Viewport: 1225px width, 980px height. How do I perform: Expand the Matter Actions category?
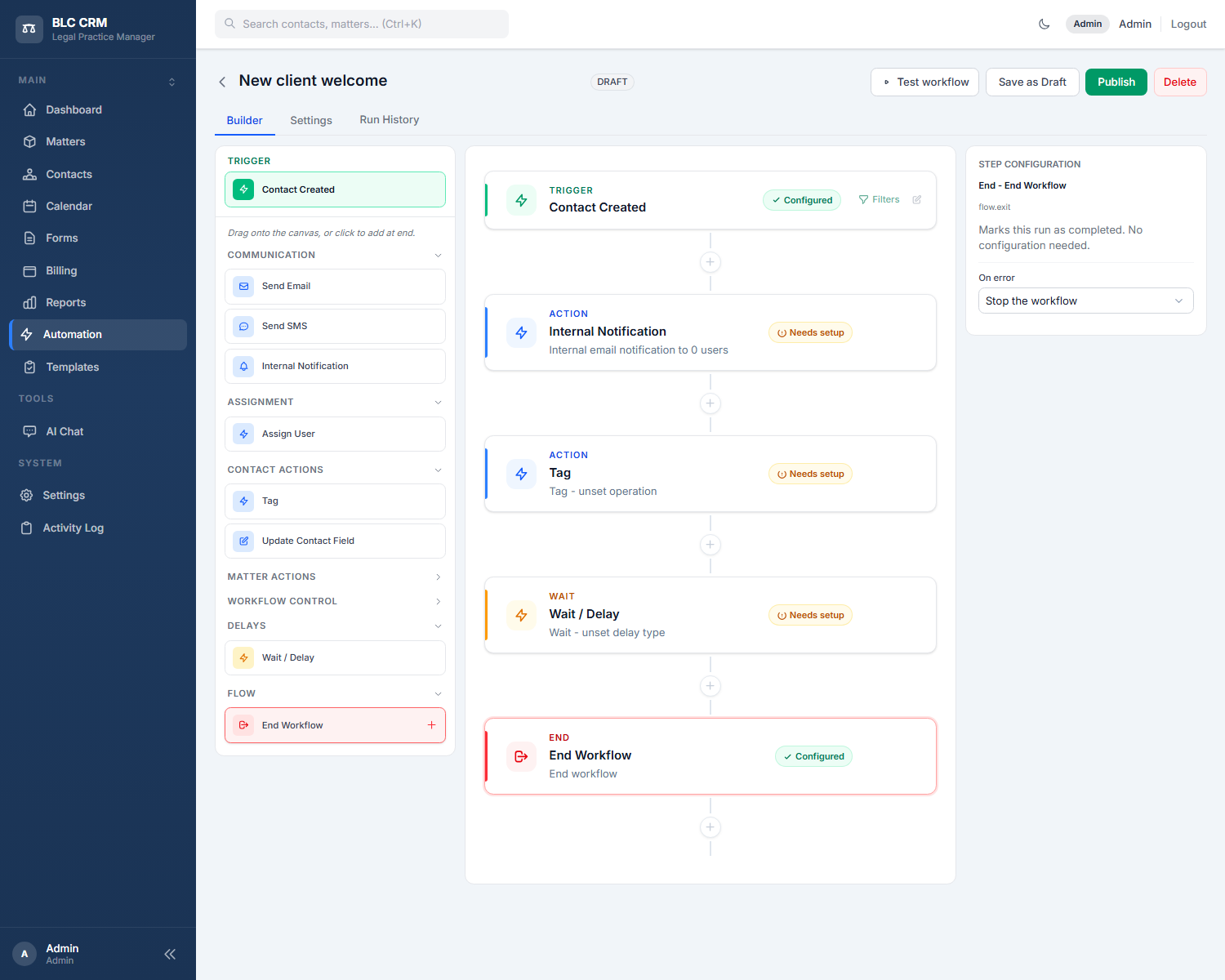coord(438,577)
